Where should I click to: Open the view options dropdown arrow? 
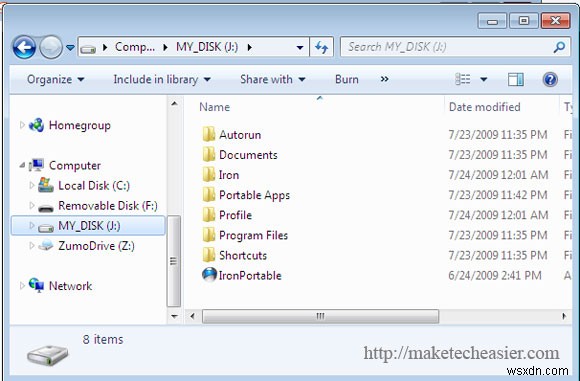click(483, 79)
